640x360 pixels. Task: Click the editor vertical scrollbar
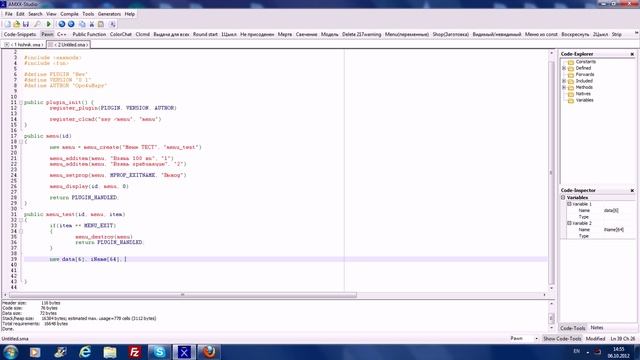point(551,173)
